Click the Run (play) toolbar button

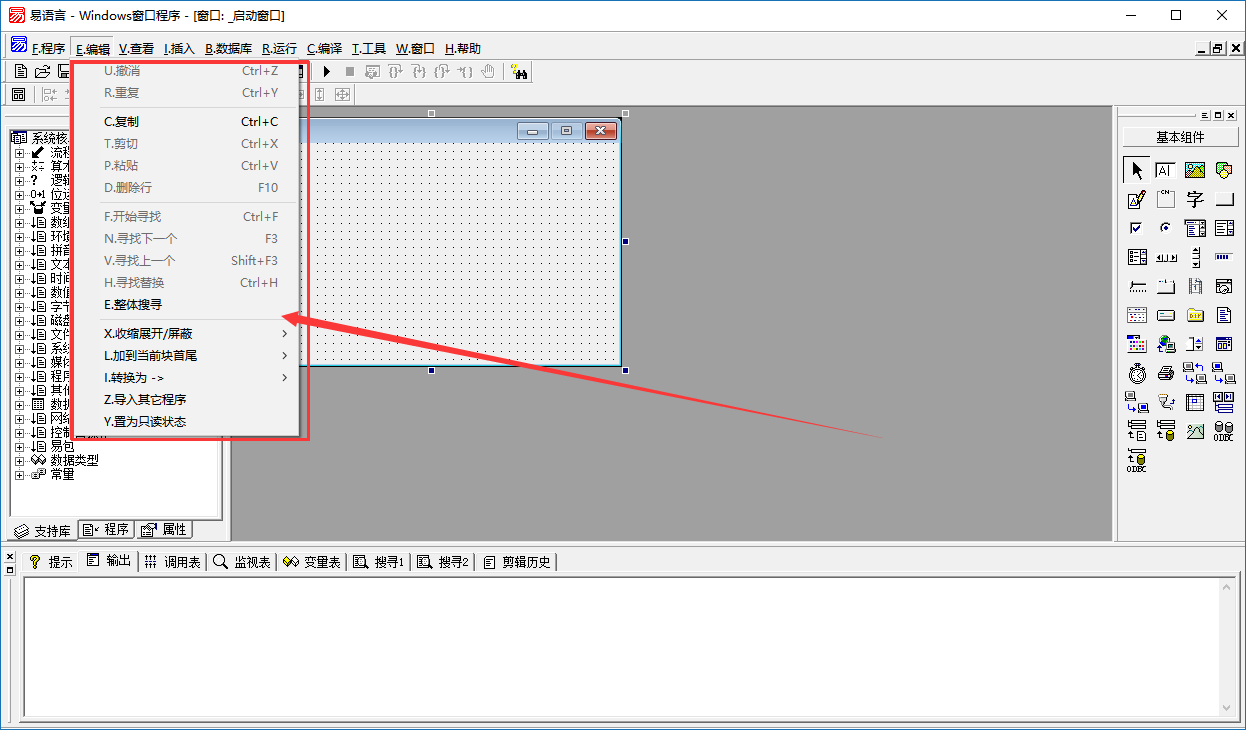pos(326,72)
